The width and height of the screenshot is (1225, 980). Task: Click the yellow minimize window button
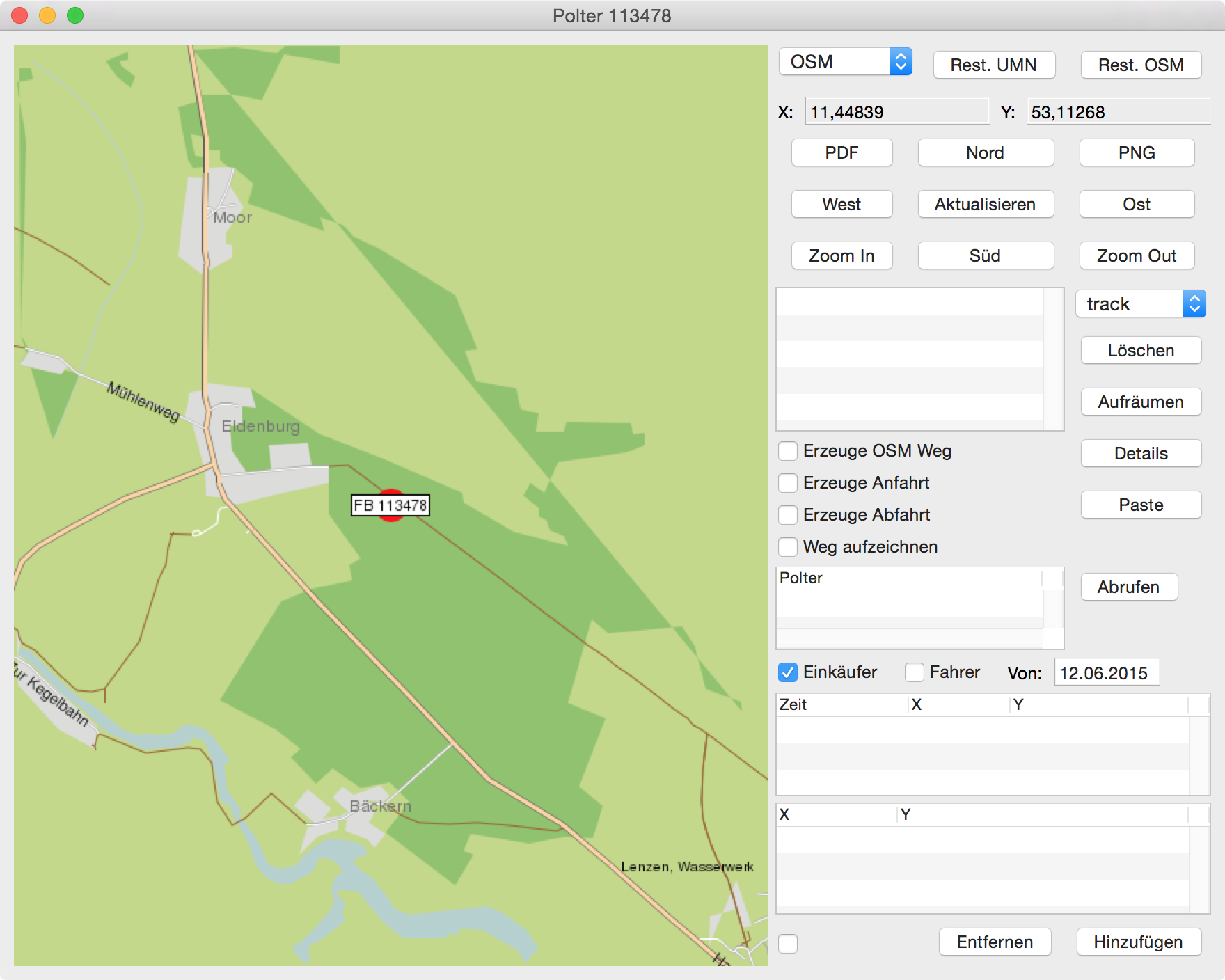47,15
